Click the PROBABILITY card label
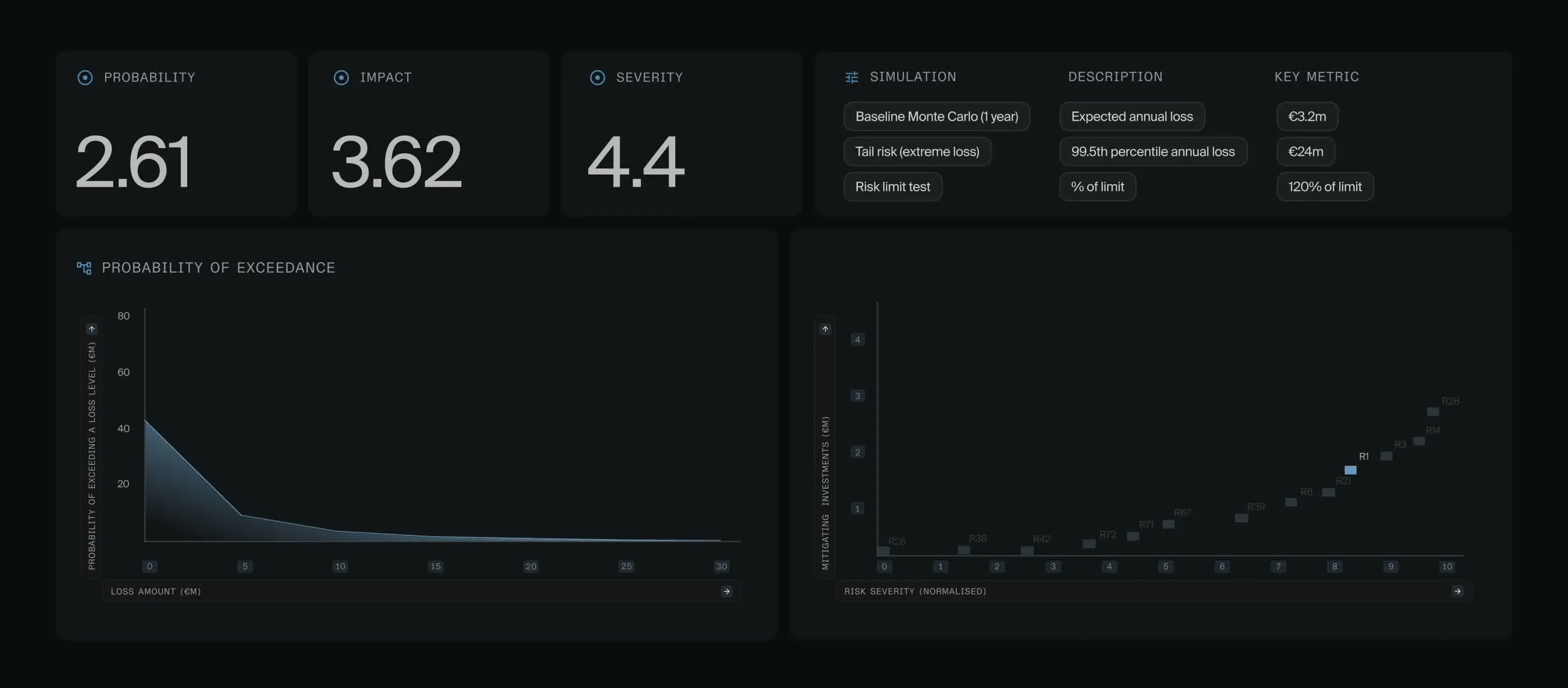 pos(150,77)
